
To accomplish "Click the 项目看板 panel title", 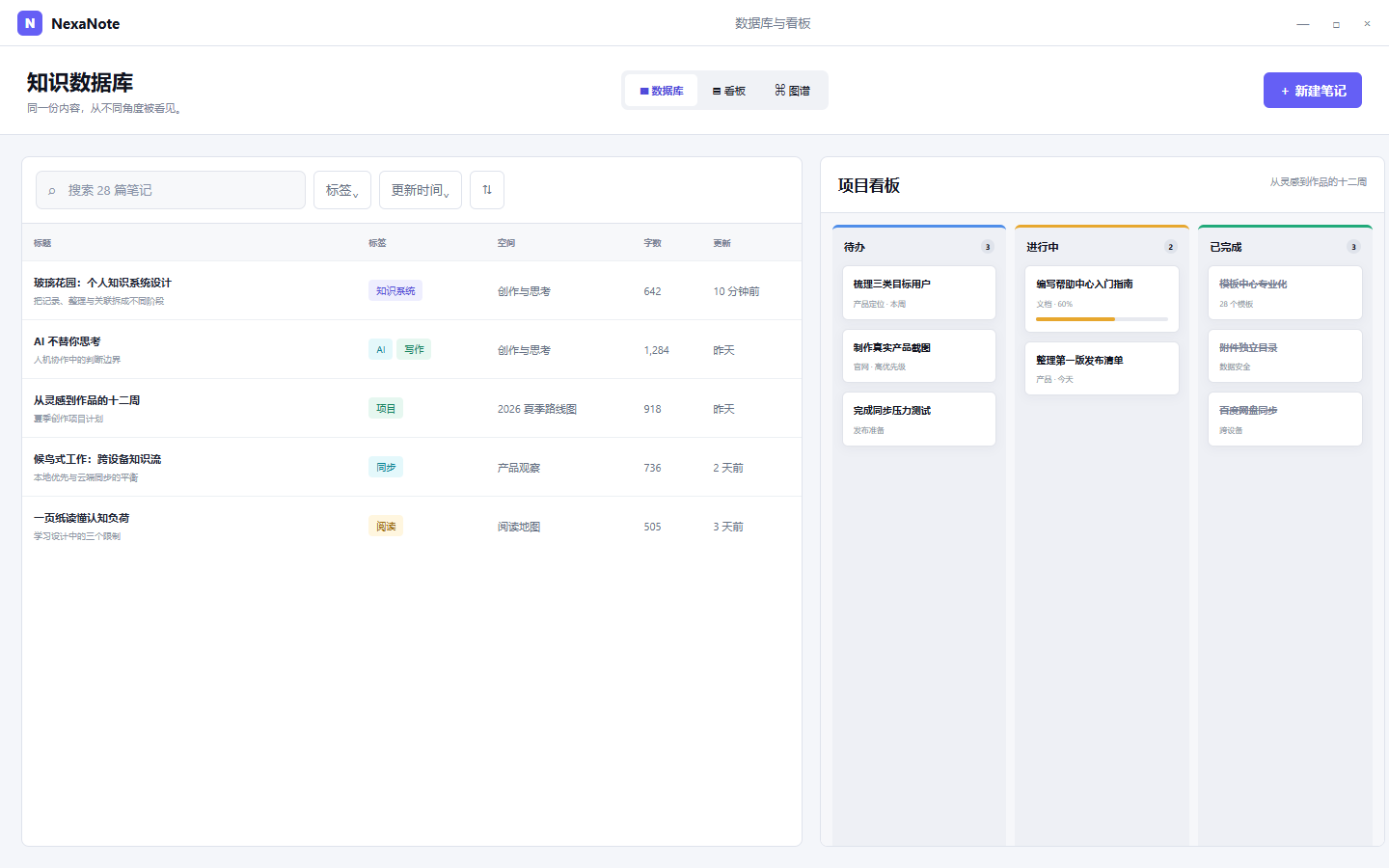I will pyautogui.click(x=869, y=185).
